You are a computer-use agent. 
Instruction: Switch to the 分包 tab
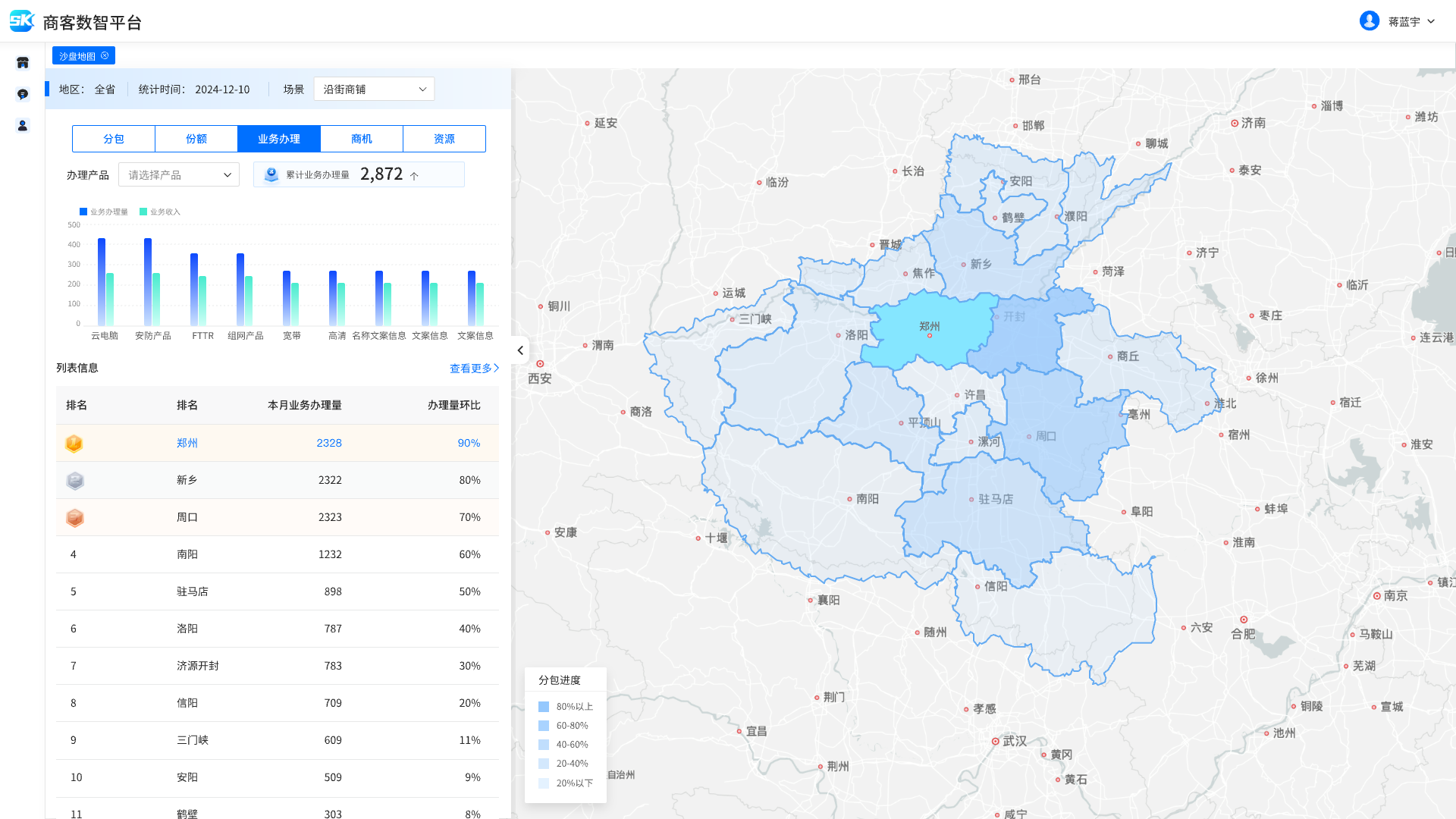(x=114, y=139)
